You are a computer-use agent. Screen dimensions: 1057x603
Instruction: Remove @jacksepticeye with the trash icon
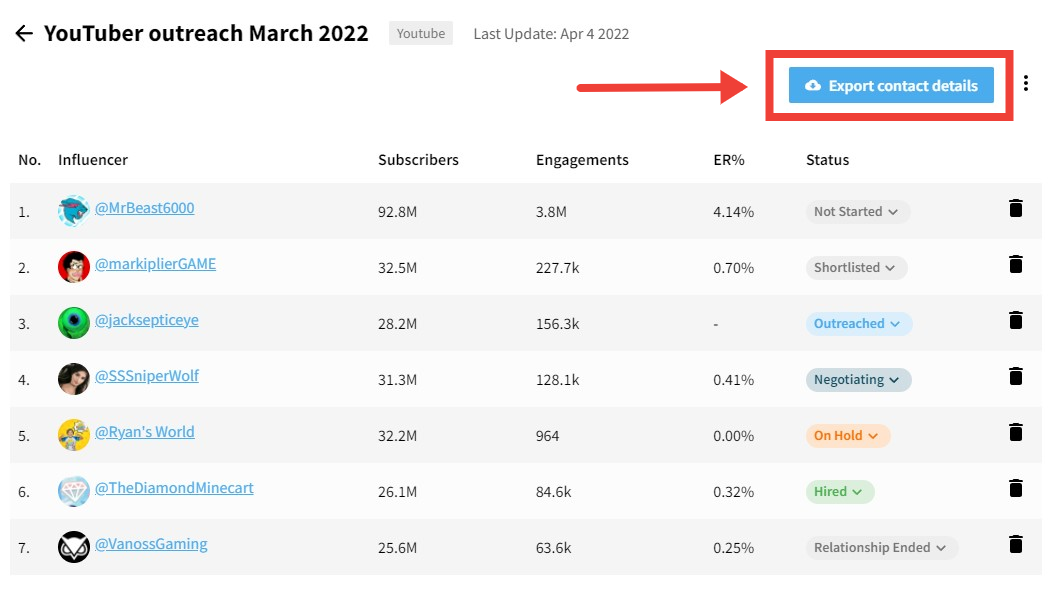[1016, 321]
